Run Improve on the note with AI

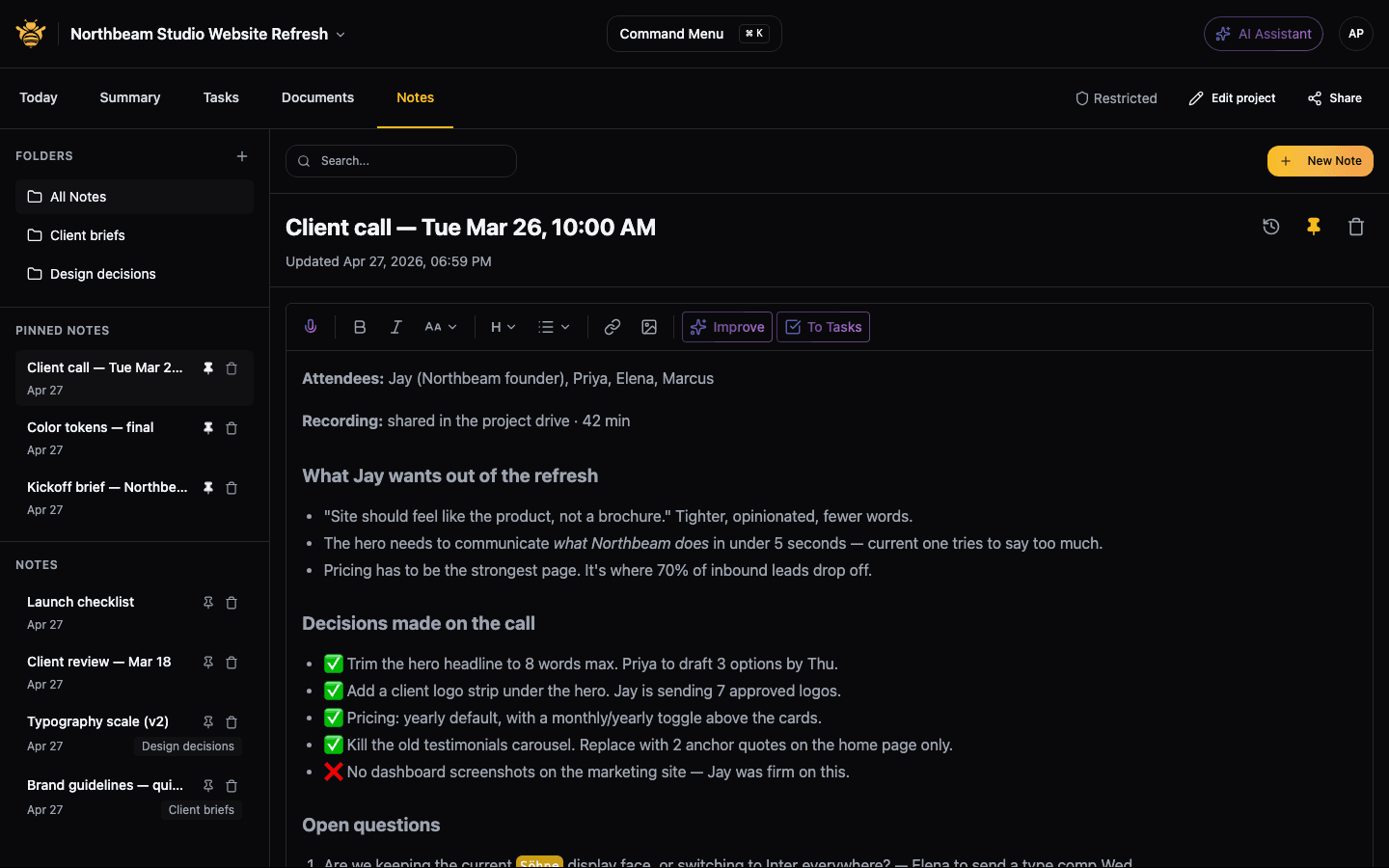(x=726, y=327)
